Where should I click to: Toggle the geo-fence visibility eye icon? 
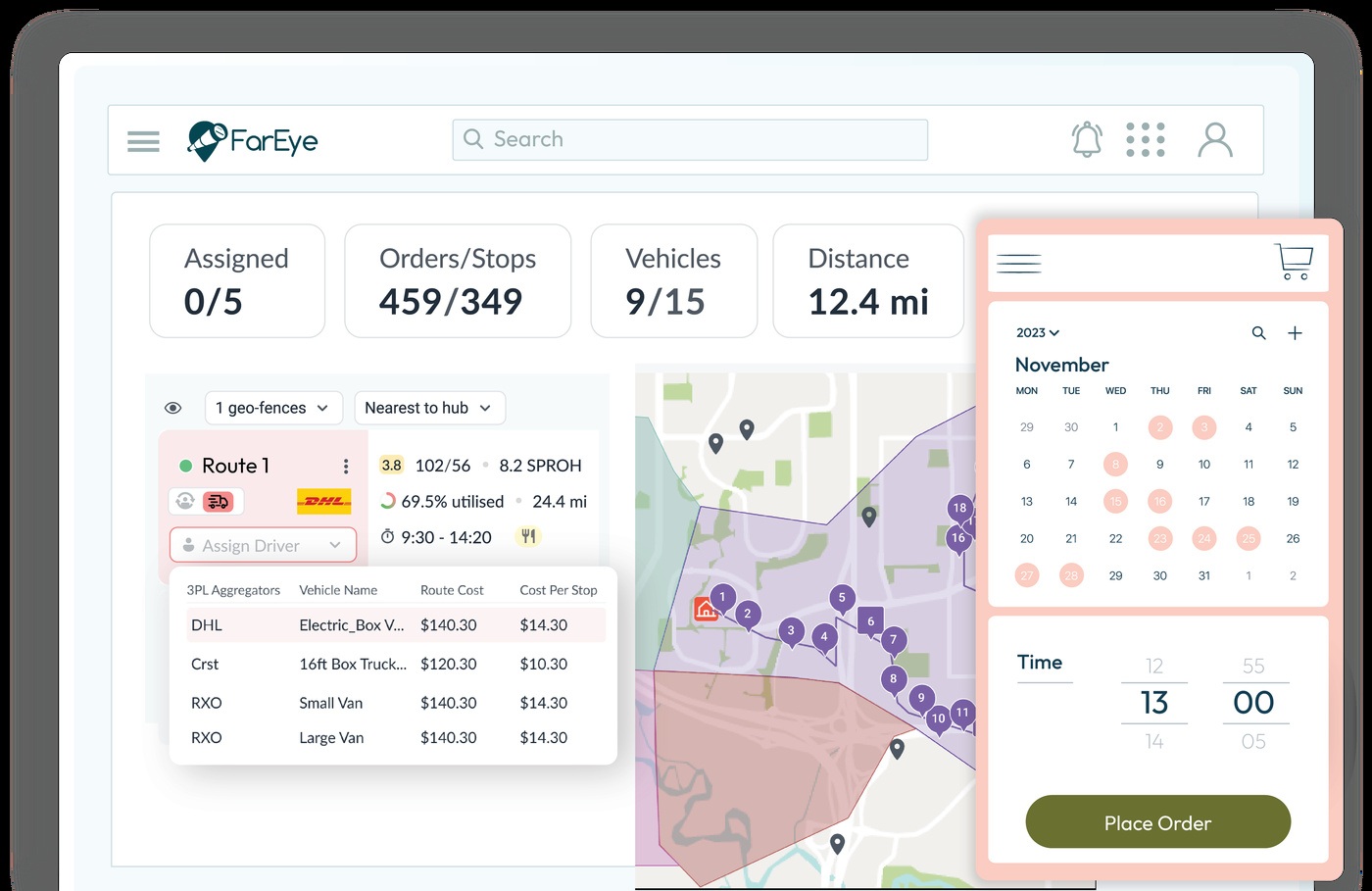[173, 407]
